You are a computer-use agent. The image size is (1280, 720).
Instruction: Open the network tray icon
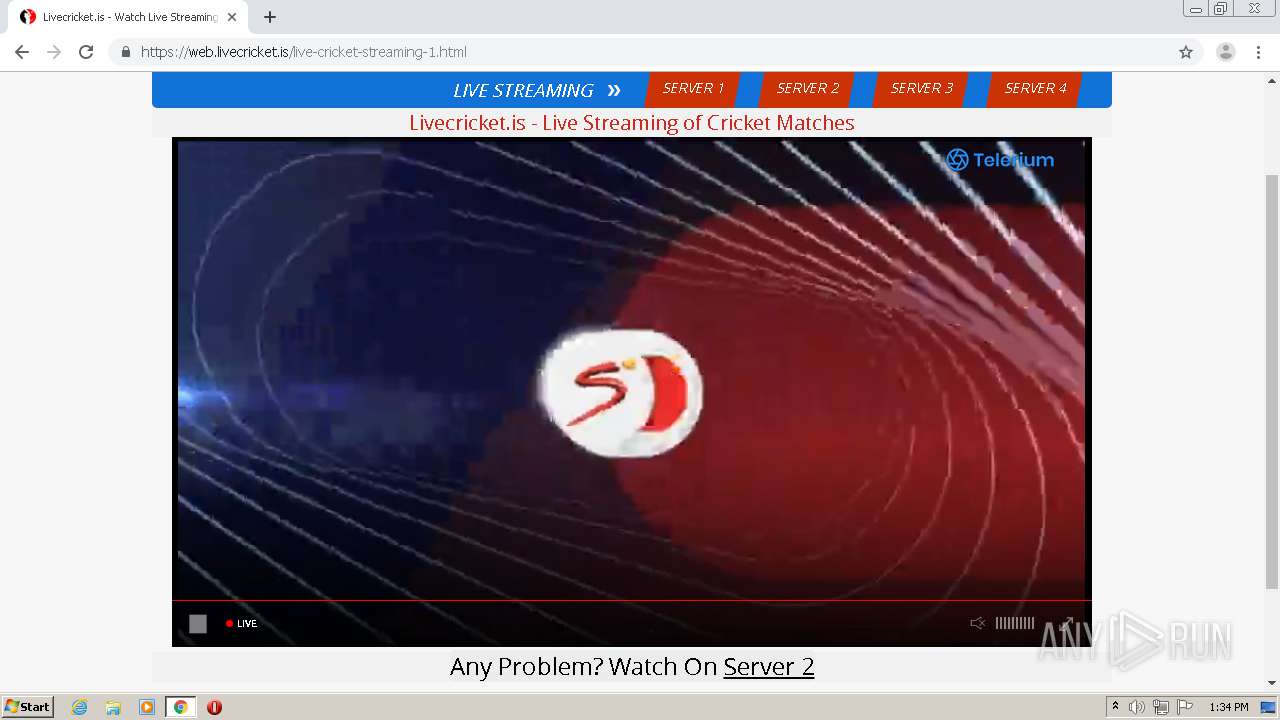click(1161, 707)
